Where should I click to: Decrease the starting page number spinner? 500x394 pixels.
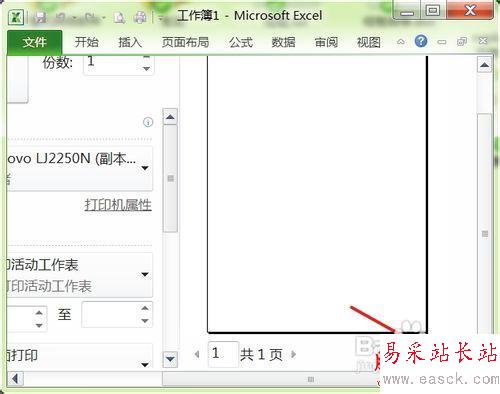(x=39, y=325)
